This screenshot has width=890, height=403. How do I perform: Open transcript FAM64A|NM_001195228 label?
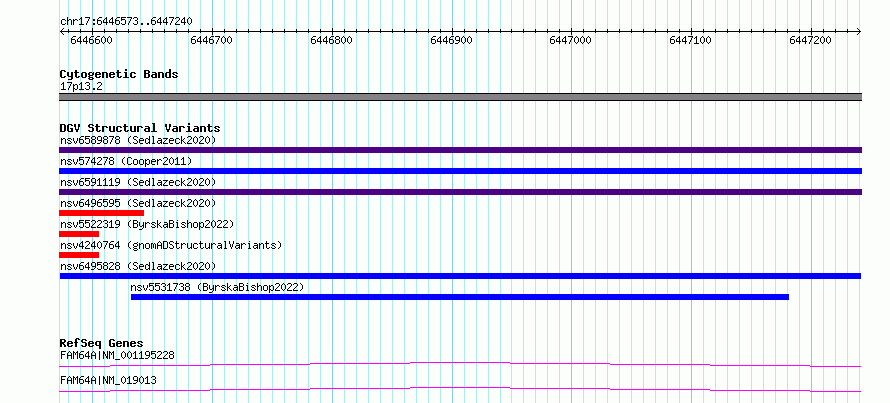[x=117, y=356]
